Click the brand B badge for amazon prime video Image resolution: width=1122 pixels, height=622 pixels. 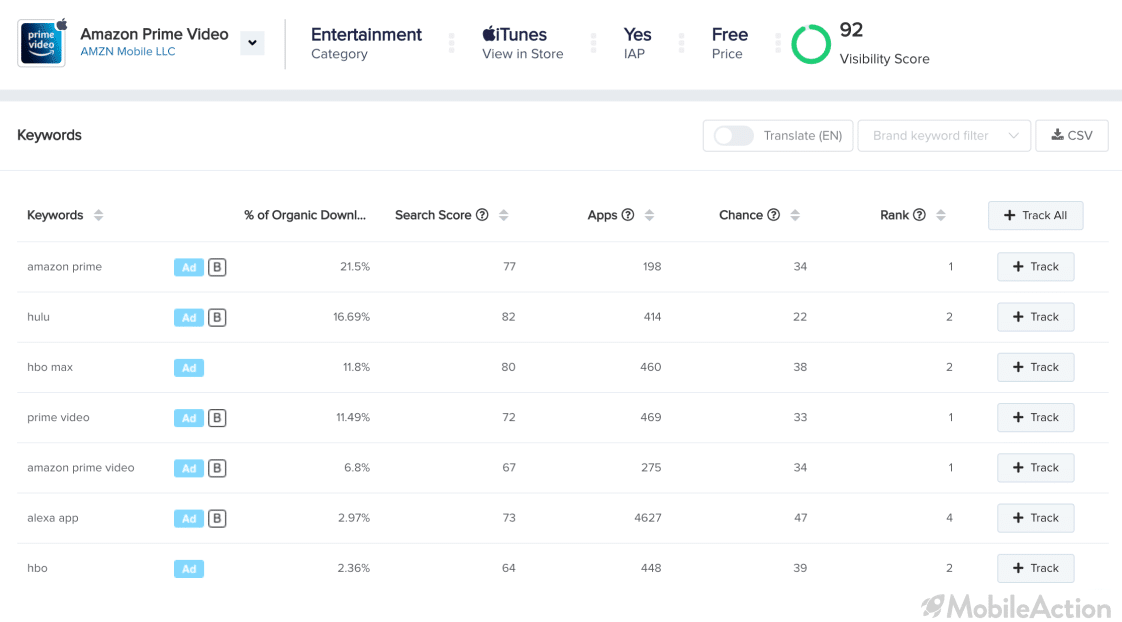click(217, 468)
